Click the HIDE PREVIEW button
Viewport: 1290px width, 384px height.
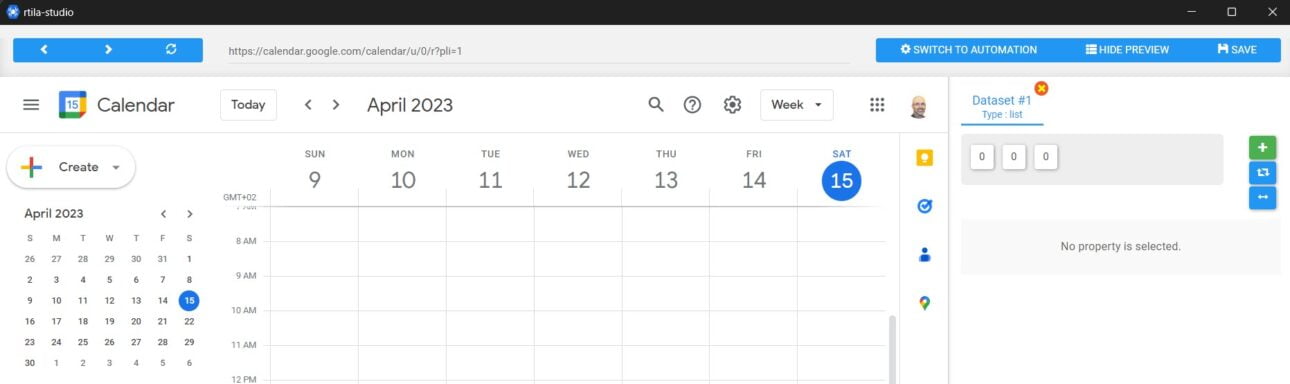coord(1127,49)
